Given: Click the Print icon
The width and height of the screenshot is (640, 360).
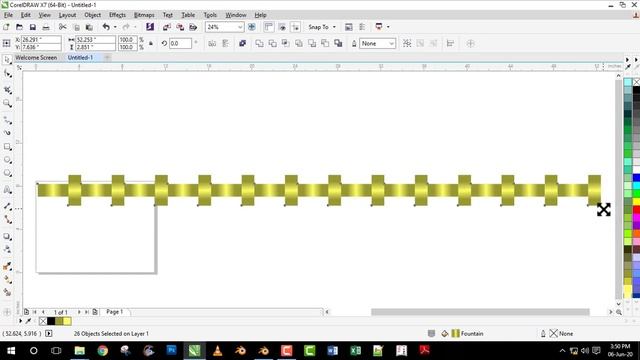Looking at the screenshot, I should coord(46,27).
